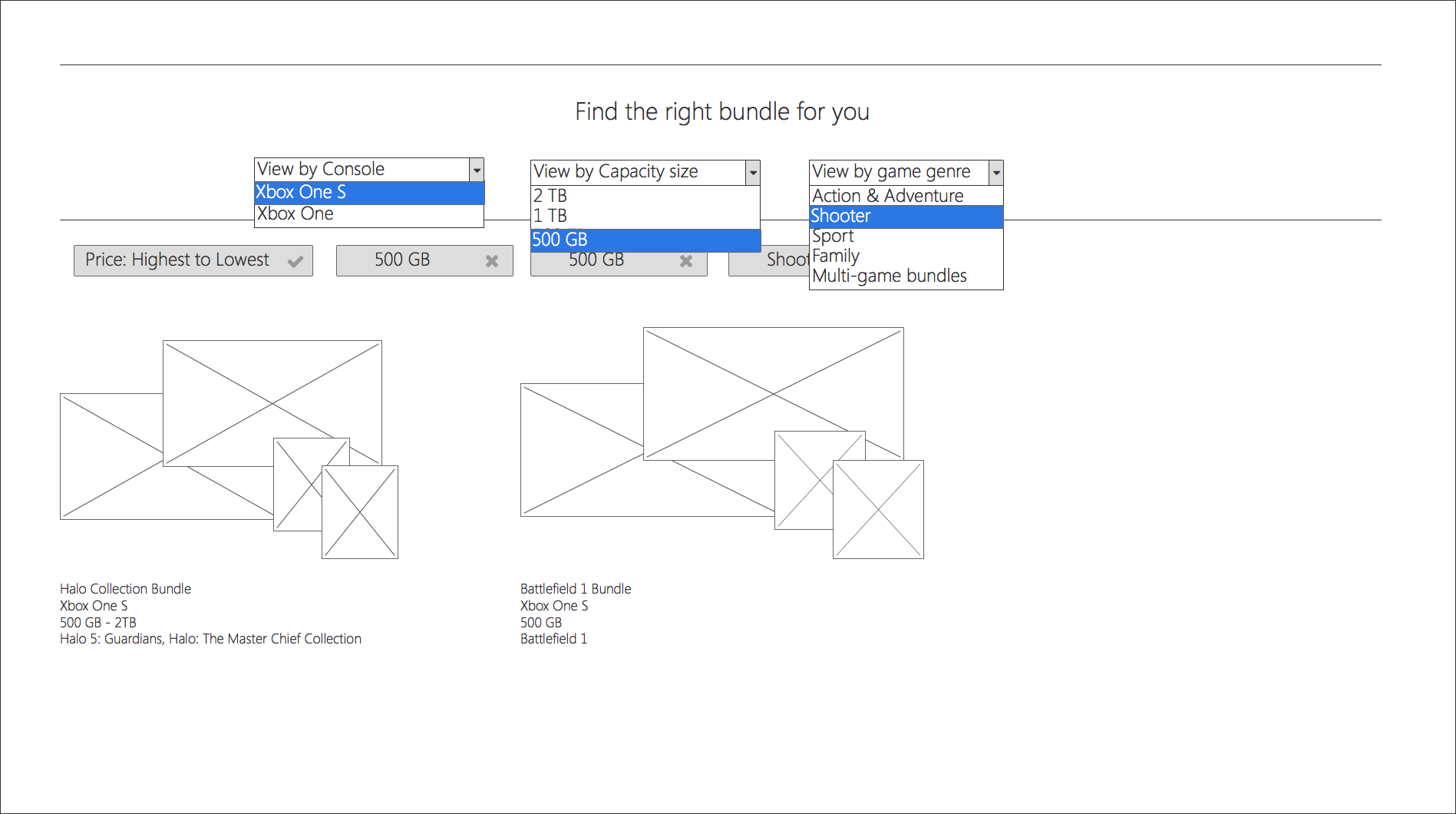Click Halo Collection Bundle title
Image resolution: width=1456 pixels, height=814 pixels.
[125, 589]
